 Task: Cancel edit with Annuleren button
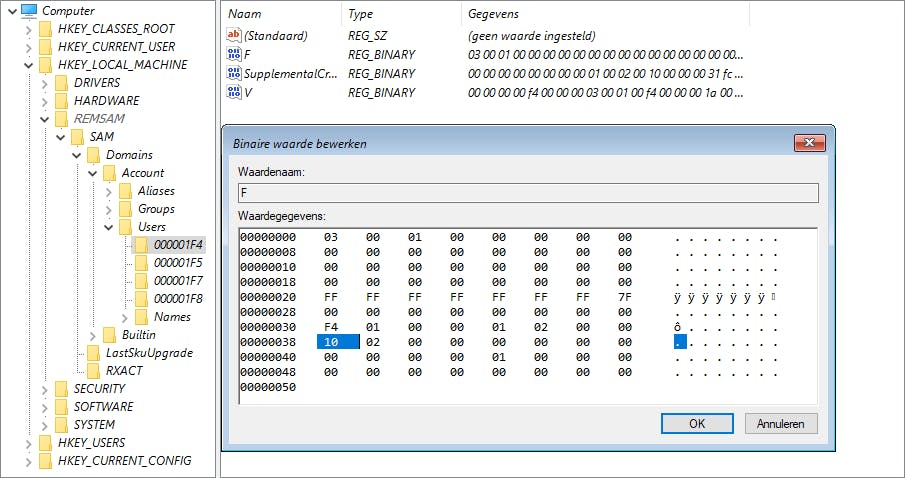(781, 423)
